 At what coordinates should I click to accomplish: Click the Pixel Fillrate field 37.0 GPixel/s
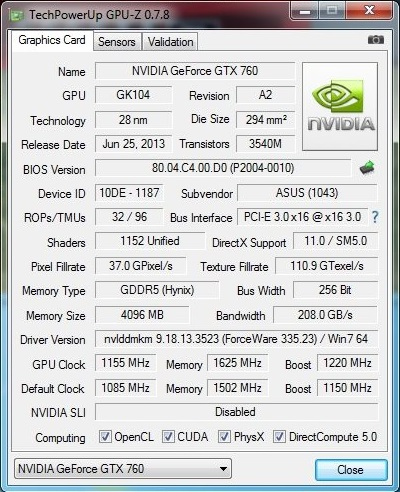141,266
